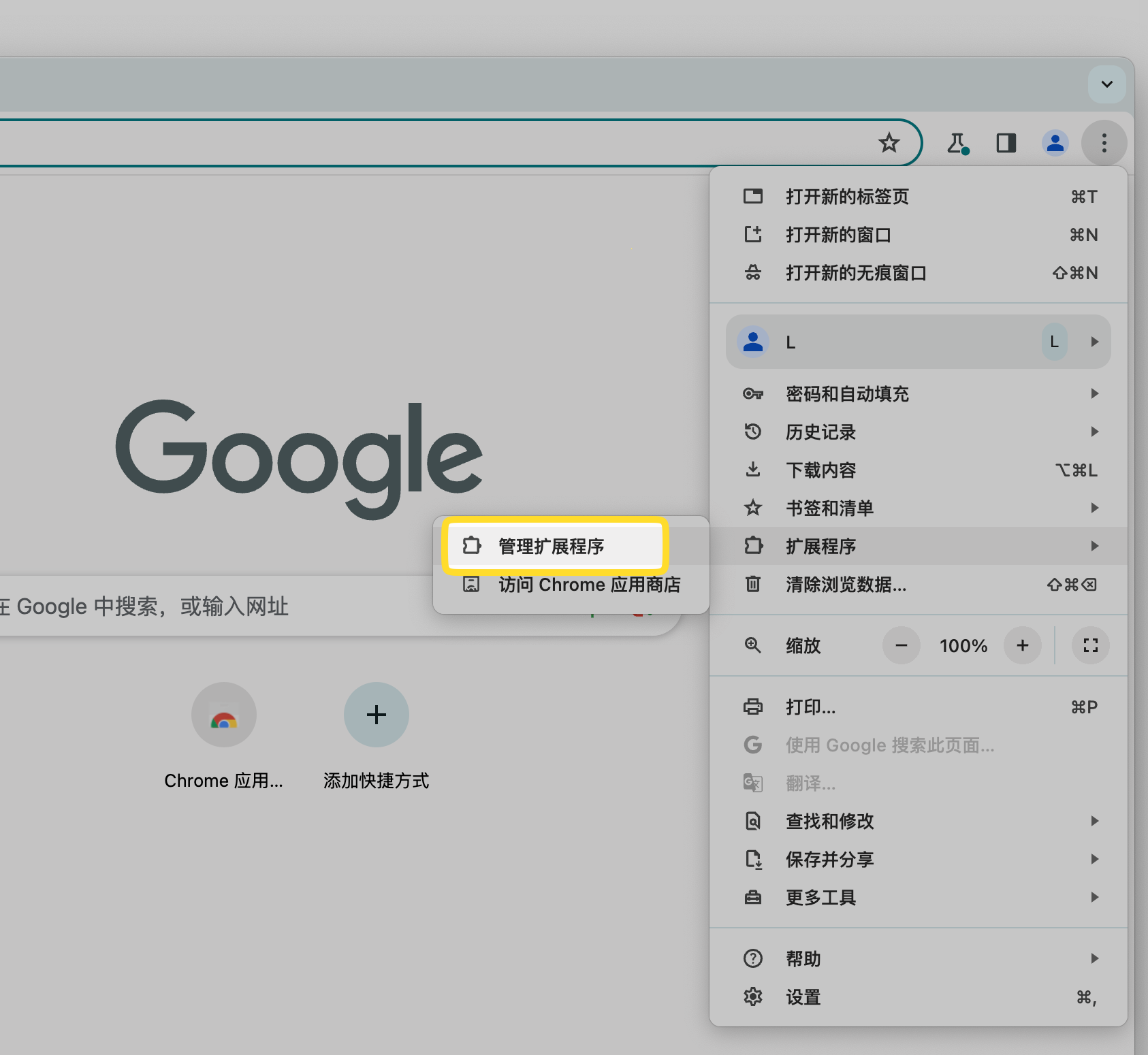Screen dimensions: 1148x1055
Task: Click puzzle icon beside 管理扩展程序
Action: point(472,546)
